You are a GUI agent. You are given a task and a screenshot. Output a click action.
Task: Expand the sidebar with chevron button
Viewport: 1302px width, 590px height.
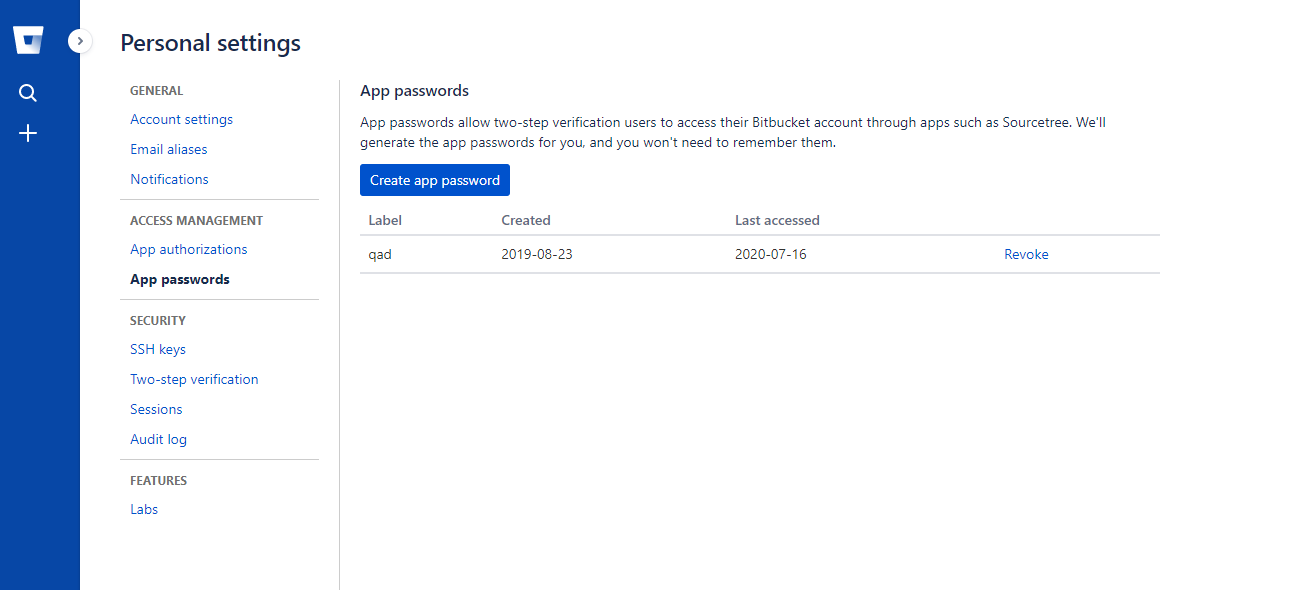coord(80,41)
